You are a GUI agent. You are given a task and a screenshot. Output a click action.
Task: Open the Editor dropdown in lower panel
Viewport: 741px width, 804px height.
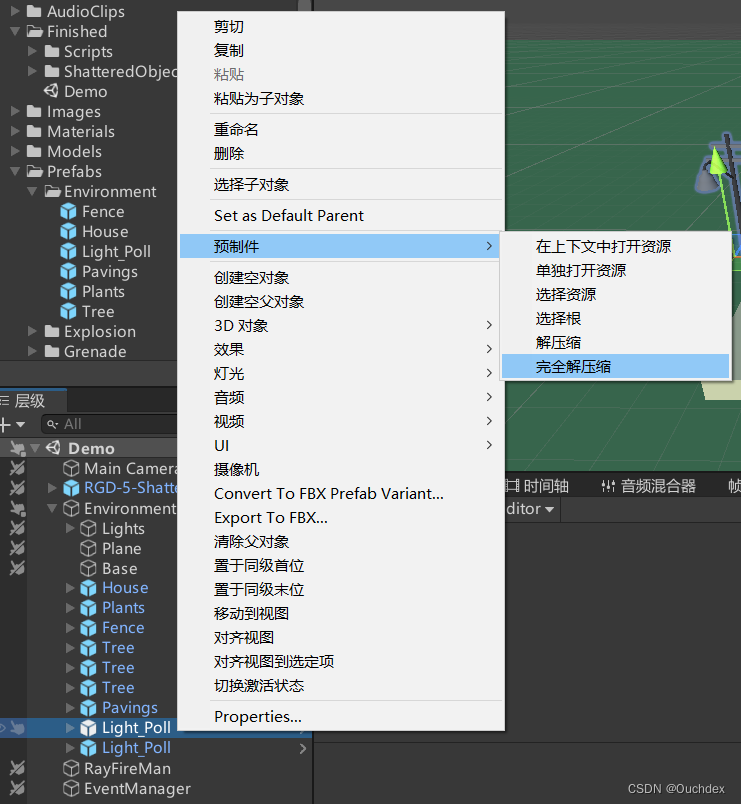pyautogui.click(x=530, y=509)
